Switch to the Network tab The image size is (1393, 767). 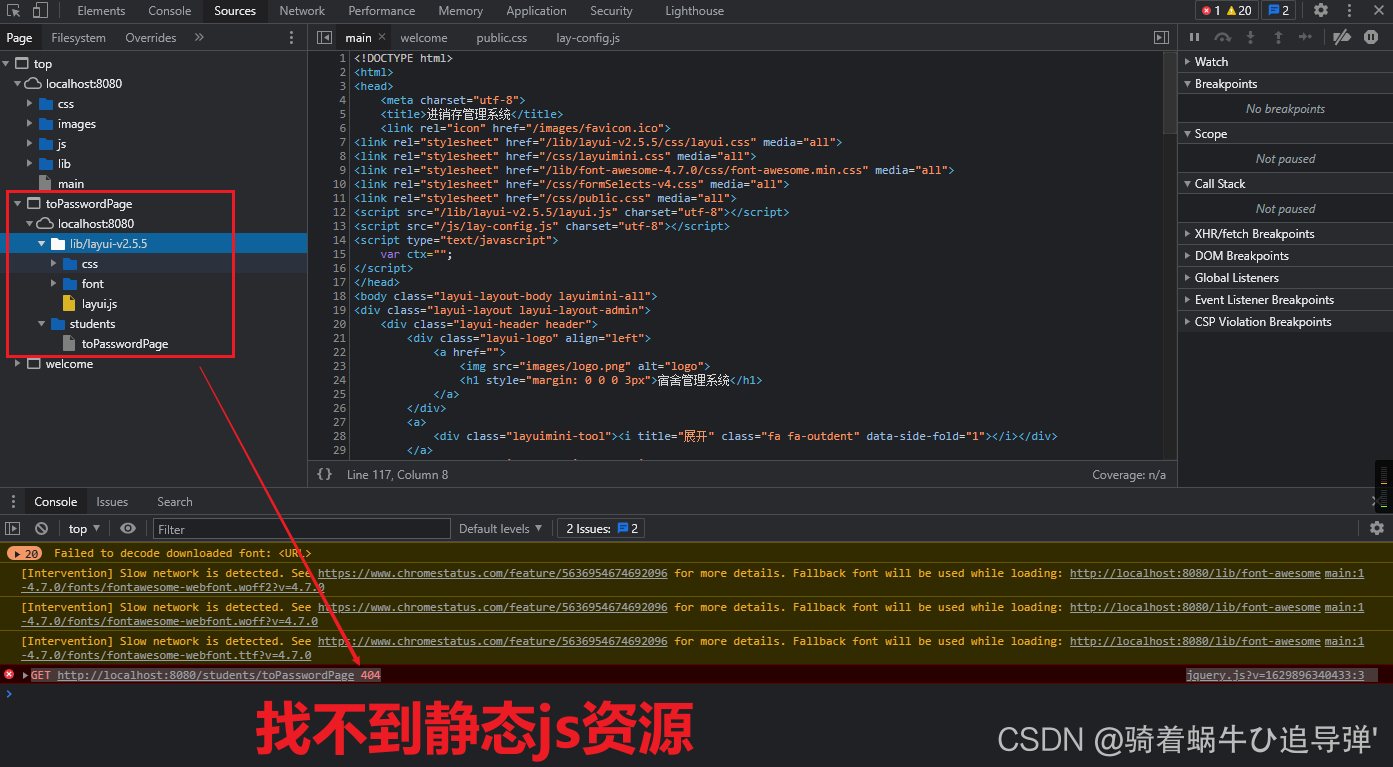coord(302,11)
